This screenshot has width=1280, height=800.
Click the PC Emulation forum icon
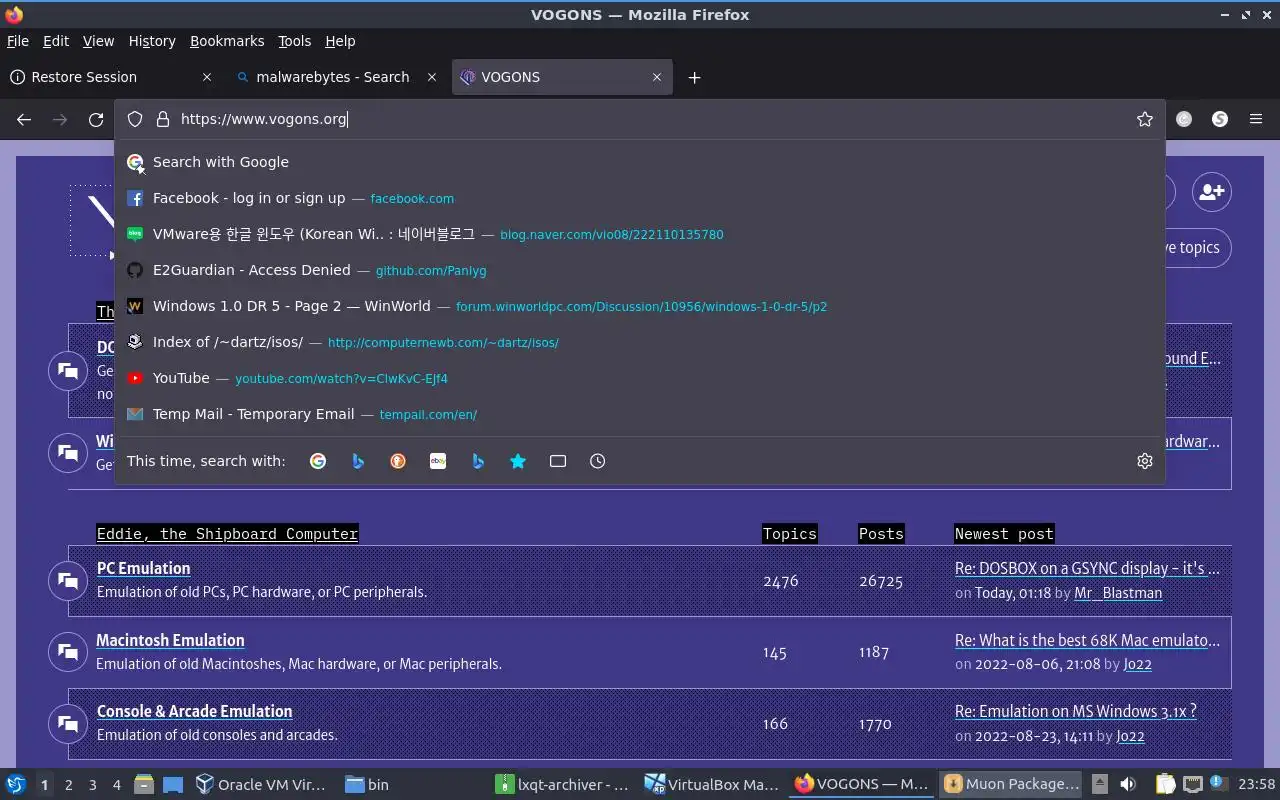tap(68, 580)
